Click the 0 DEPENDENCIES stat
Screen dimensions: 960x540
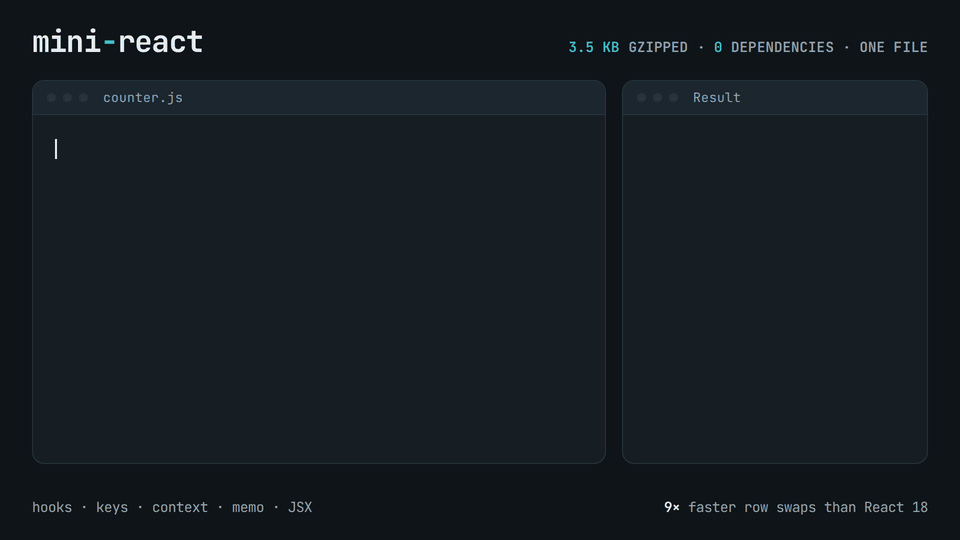coord(773,47)
